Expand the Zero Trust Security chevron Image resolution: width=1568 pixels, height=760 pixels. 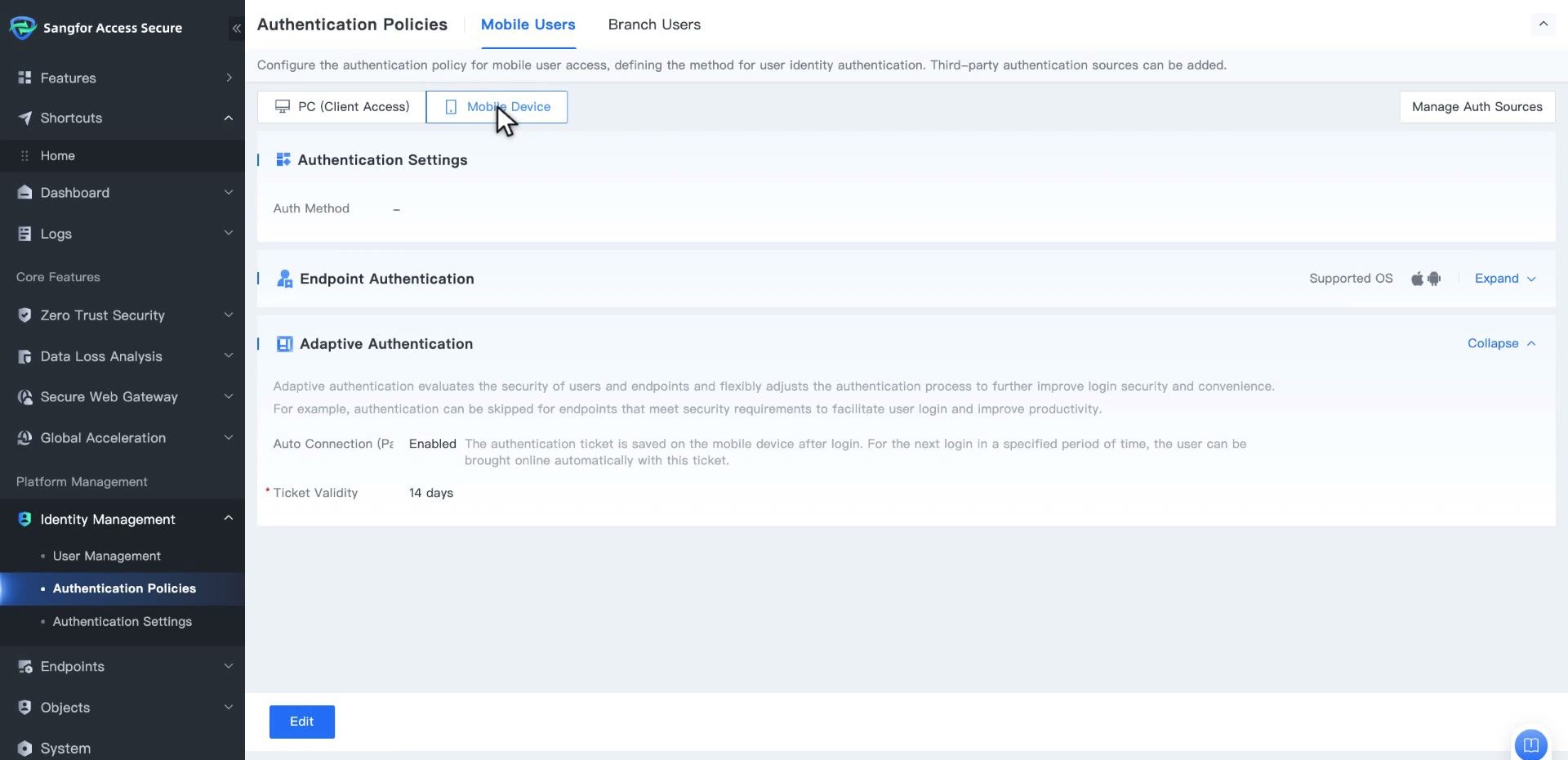click(229, 315)
